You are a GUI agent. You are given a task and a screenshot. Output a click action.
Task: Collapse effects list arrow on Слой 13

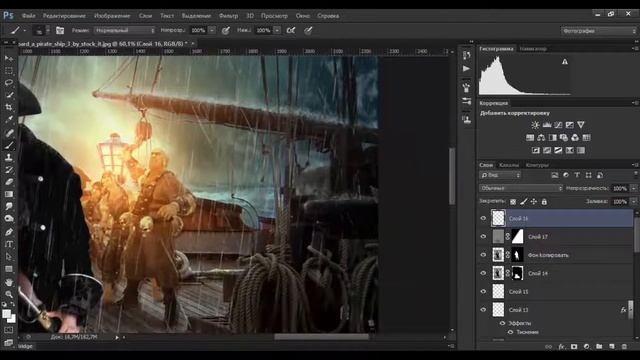coord(631,310)
